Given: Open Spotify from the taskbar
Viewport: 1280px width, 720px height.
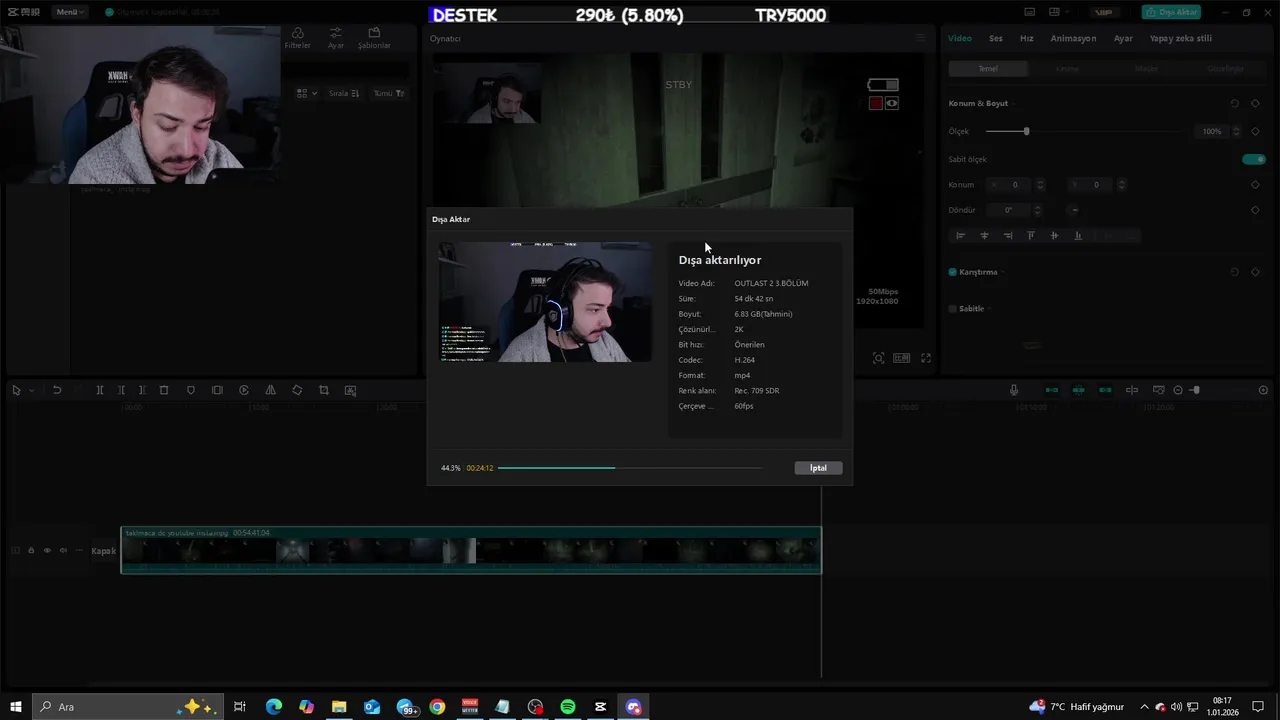Looking at the screenshot, I should pos(568,707).
